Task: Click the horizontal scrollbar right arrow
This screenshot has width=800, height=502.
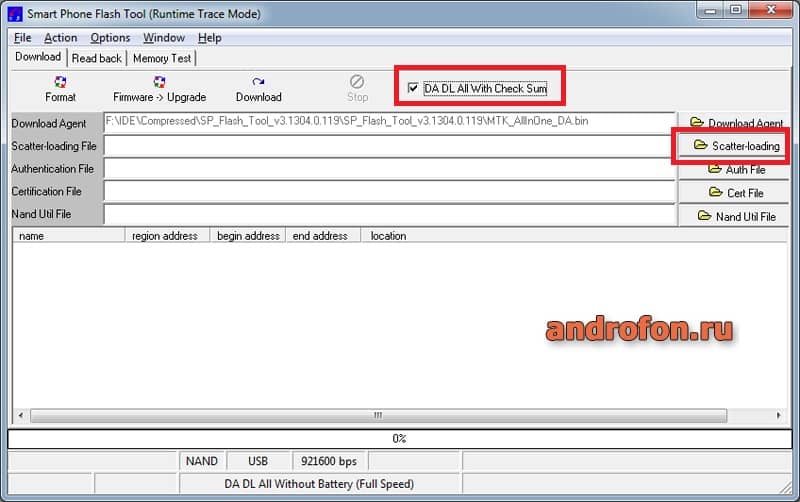Action: coord(779,415)
